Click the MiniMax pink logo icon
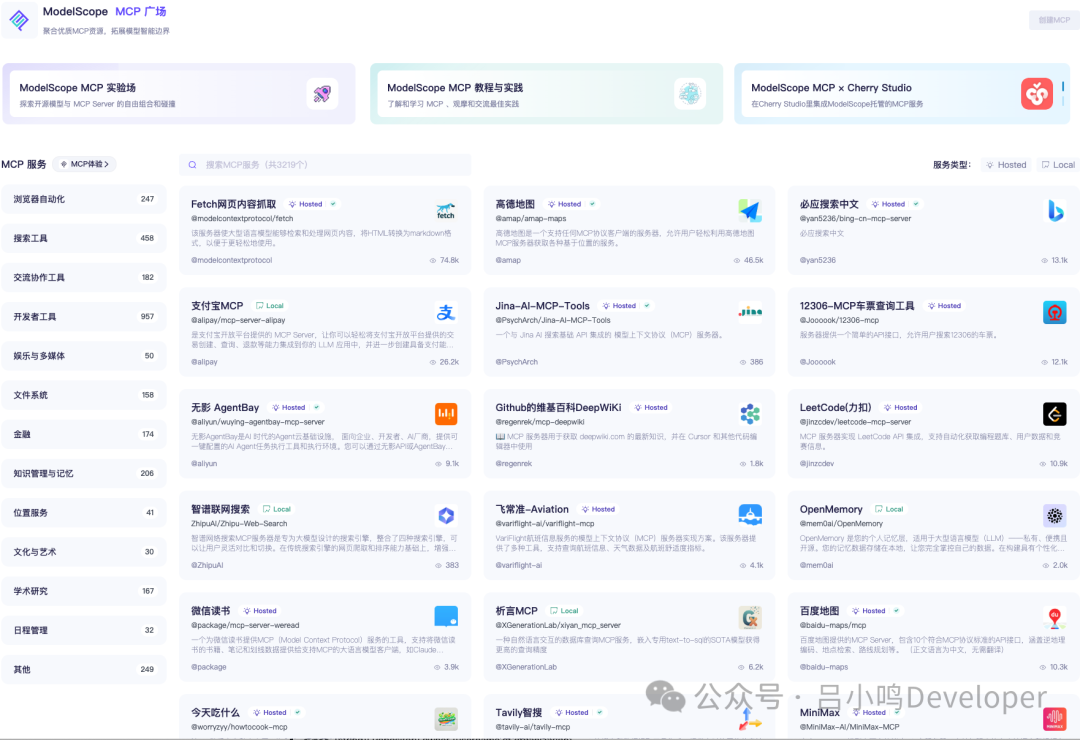The height and width of the screenshot is (740, 1080). pos(1055,719)
